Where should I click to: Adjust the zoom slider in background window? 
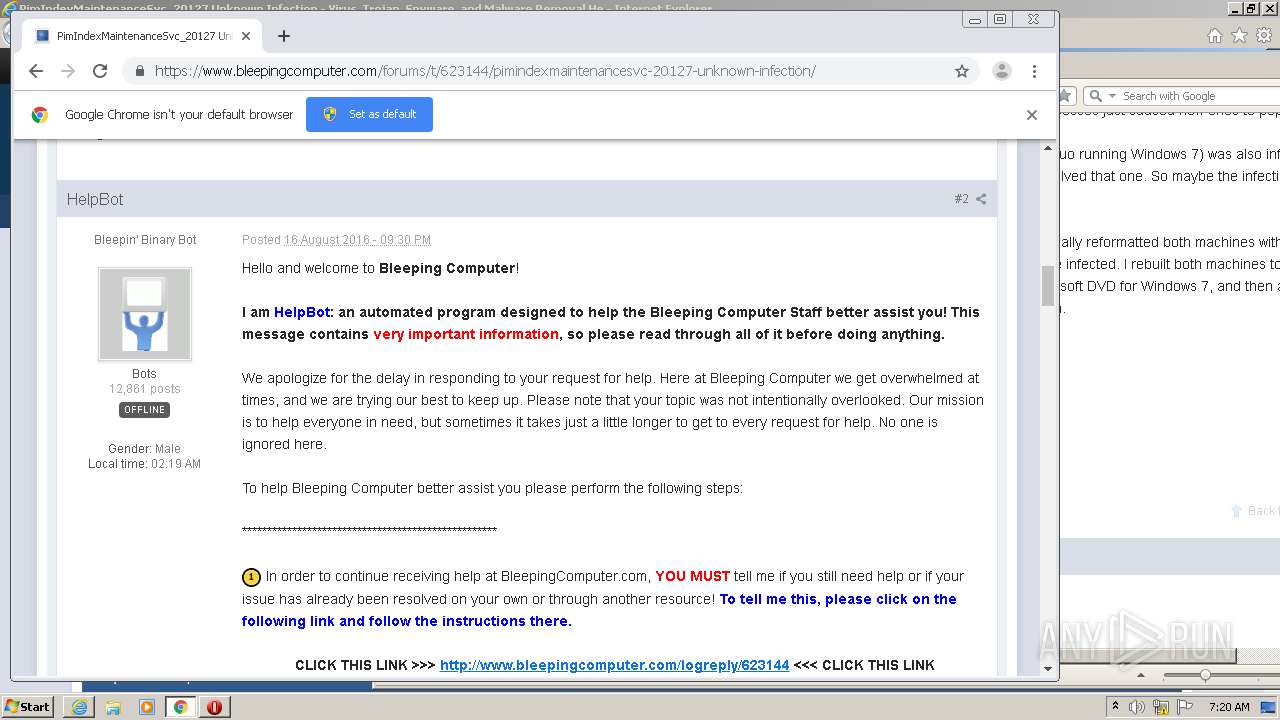click(x=1205, y=675)
